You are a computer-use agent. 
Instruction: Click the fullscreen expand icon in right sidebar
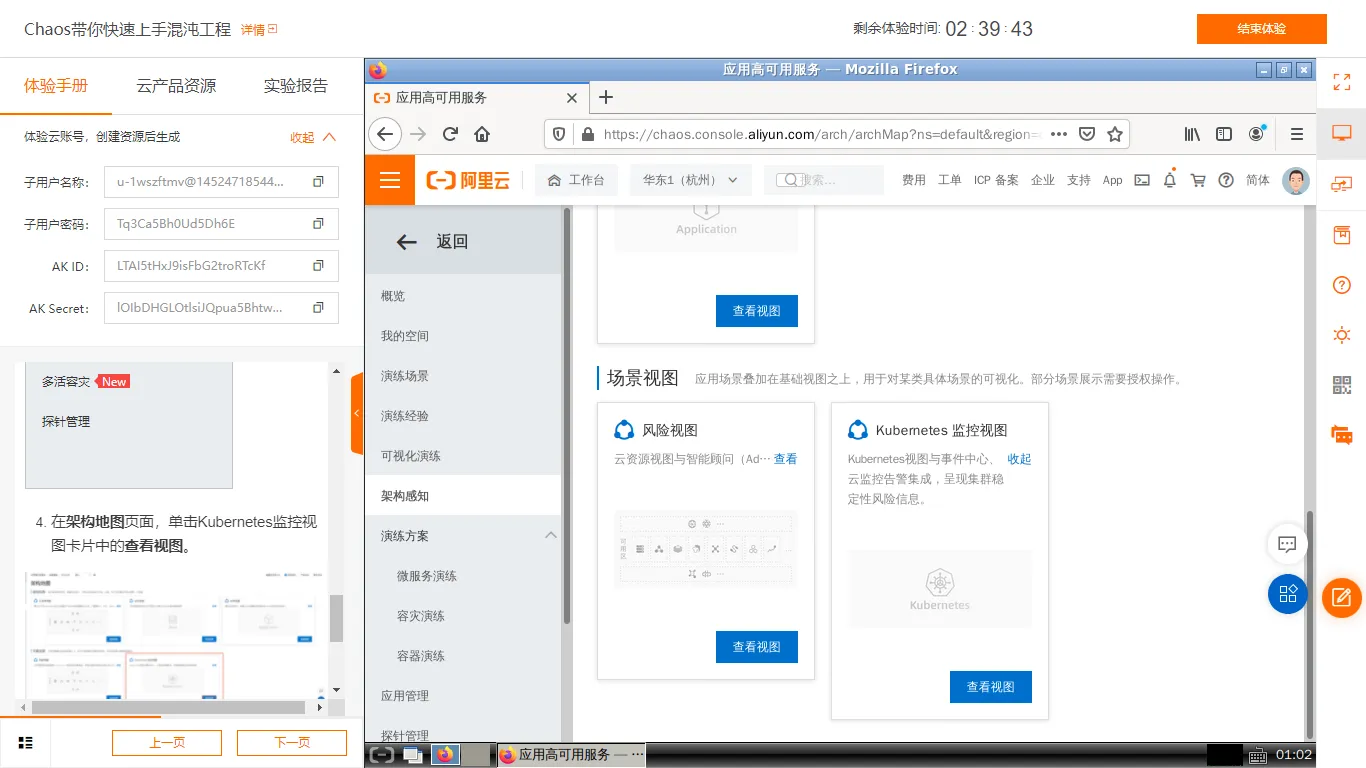click(1342, 82)
